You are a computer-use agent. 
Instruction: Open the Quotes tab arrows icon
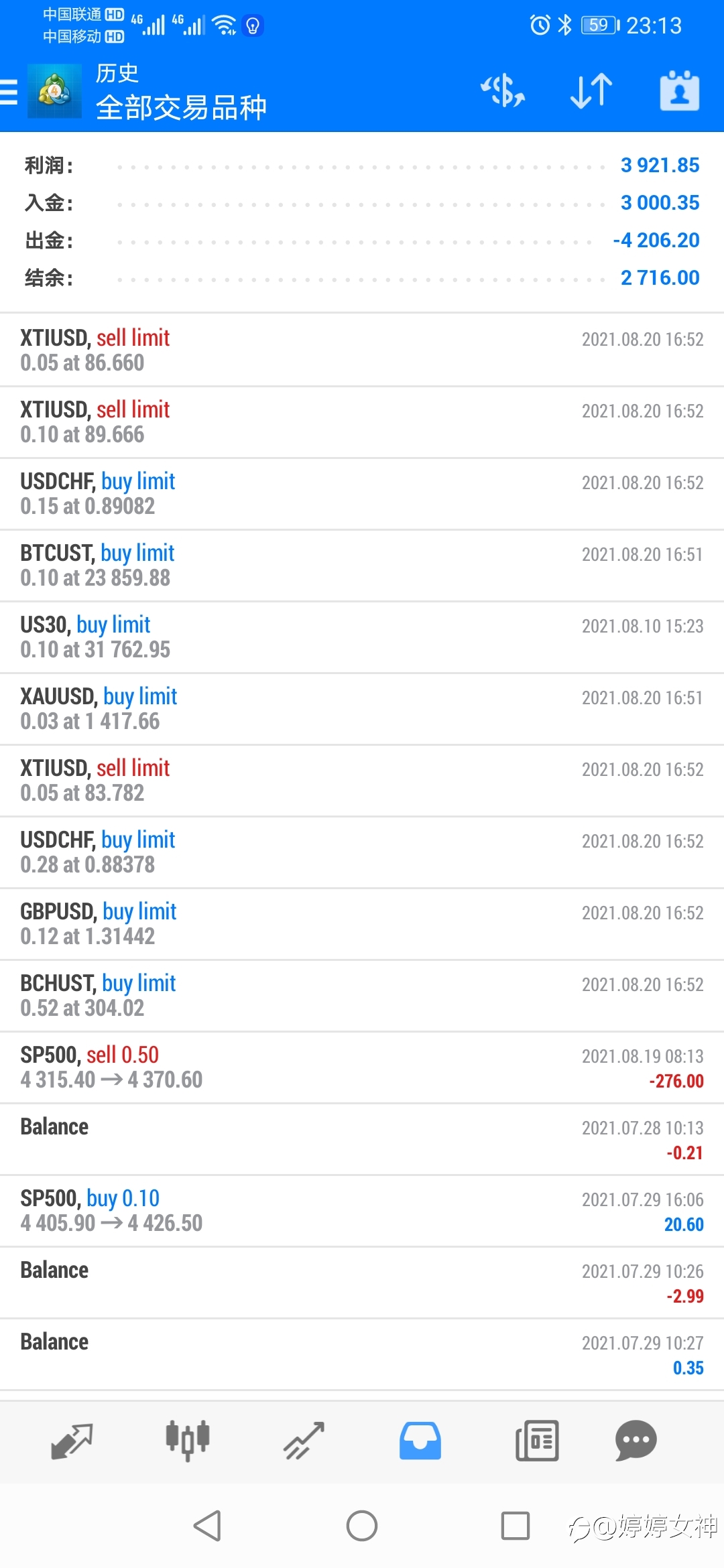pos(72,1441)
